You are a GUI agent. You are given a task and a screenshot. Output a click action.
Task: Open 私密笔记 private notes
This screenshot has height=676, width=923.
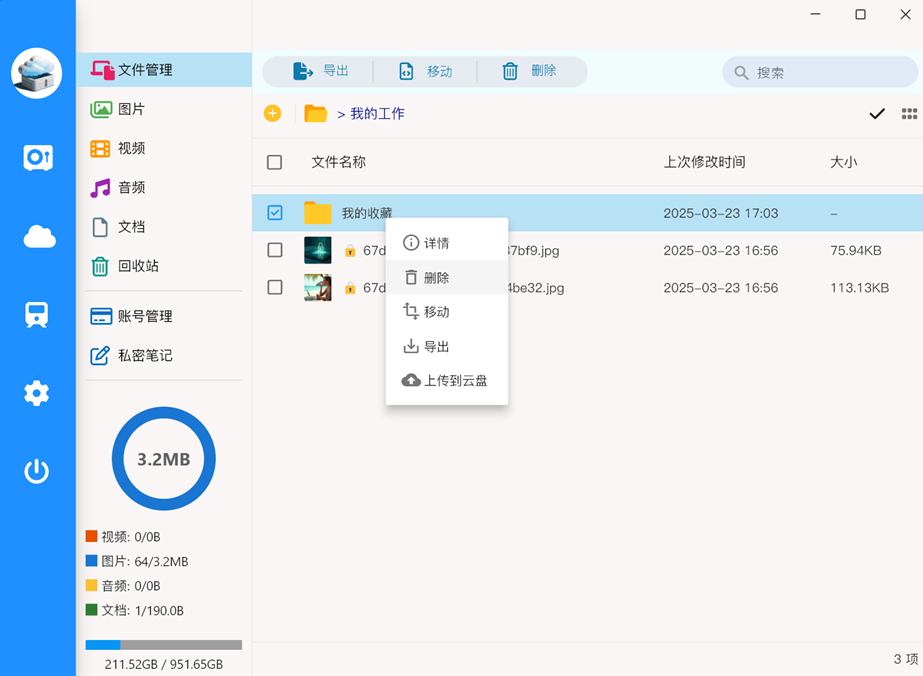(x=164, y=356)
